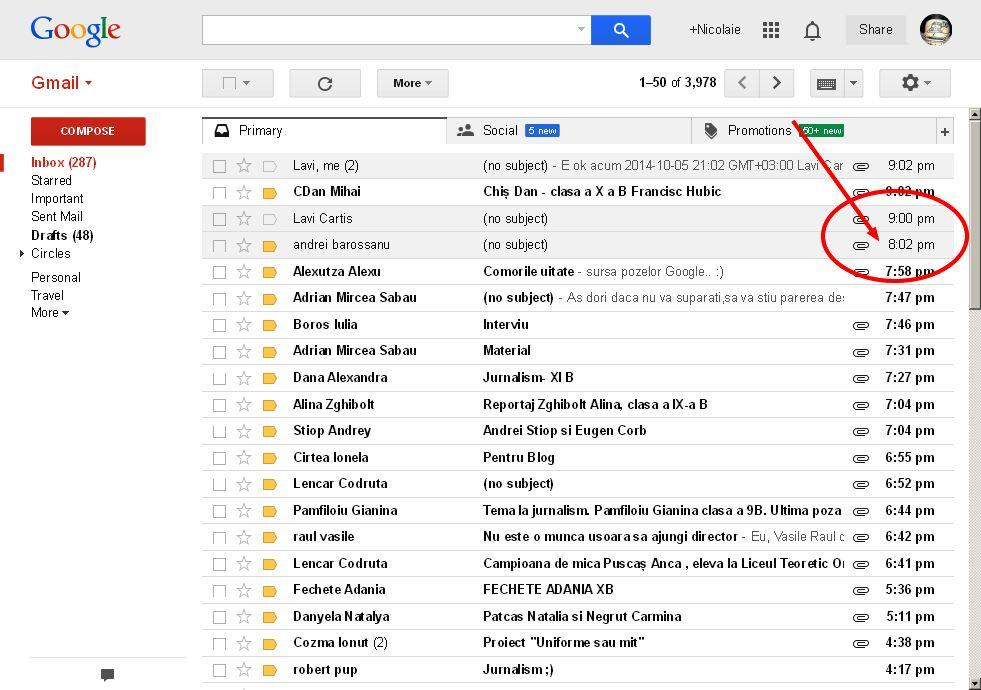
Task: Expand the More actions dropdown
Action: pos(412,83)
